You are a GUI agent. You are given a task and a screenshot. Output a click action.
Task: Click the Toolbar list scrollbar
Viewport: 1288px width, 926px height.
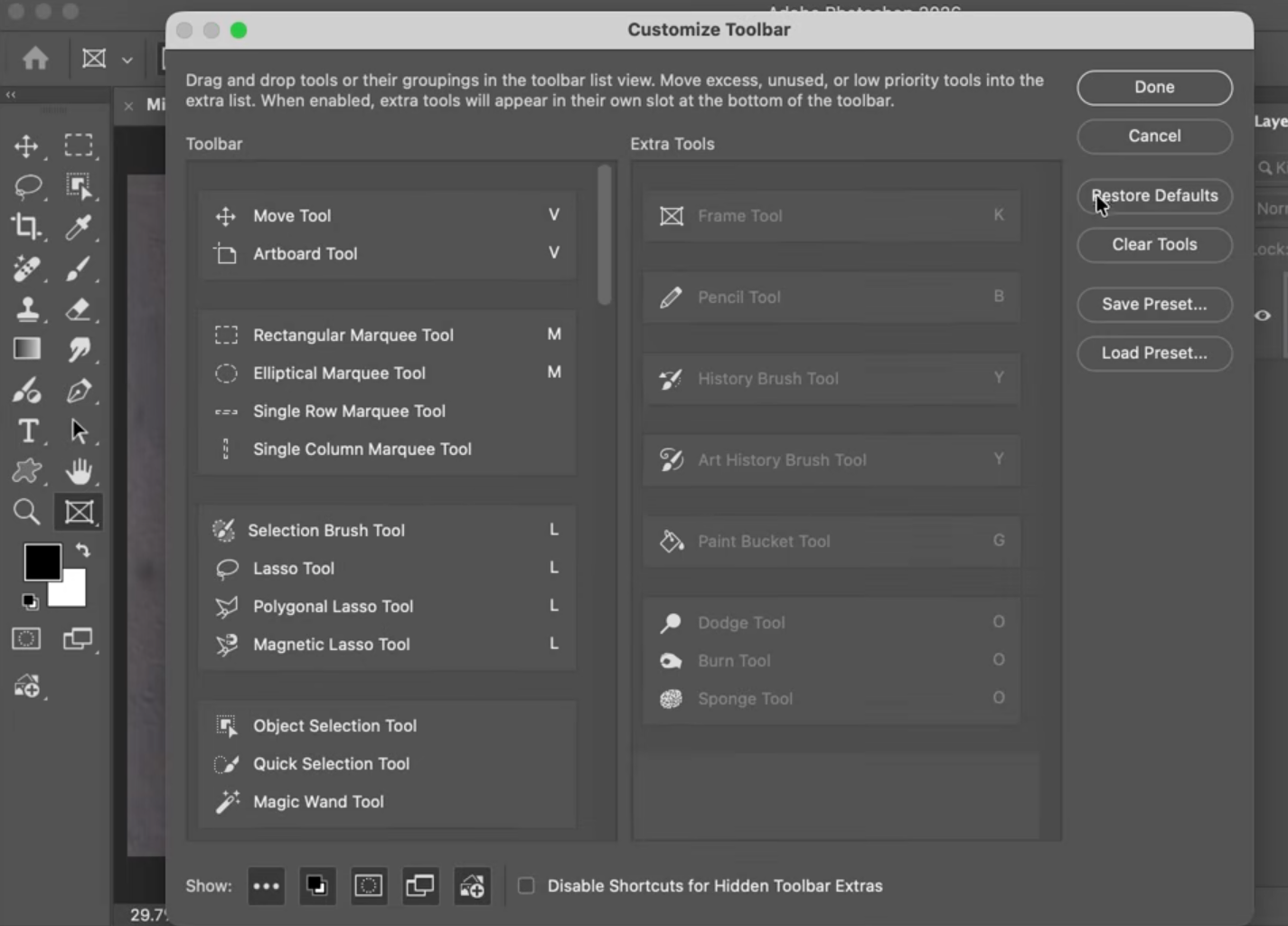tap(605, 235)
